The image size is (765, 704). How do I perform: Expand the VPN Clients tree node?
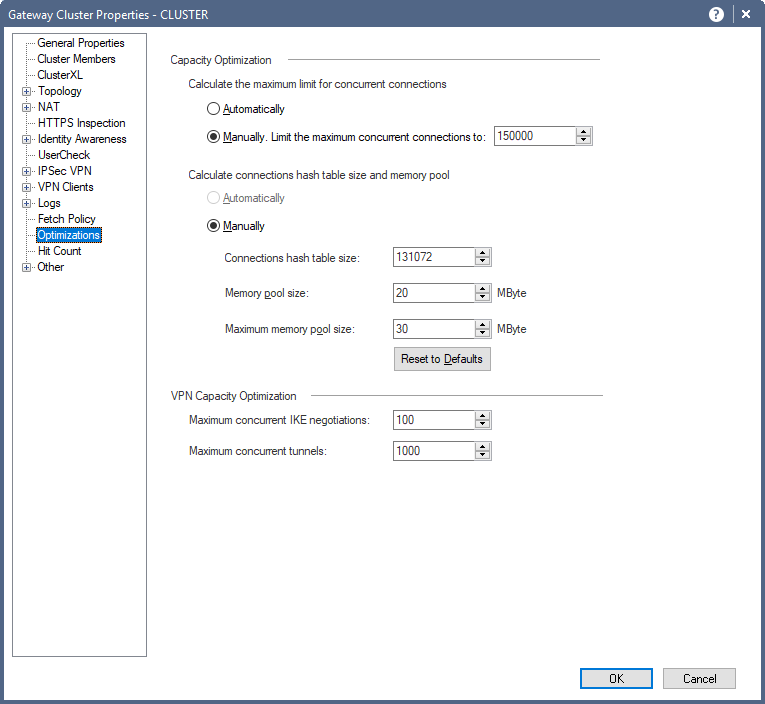point(26,187)
